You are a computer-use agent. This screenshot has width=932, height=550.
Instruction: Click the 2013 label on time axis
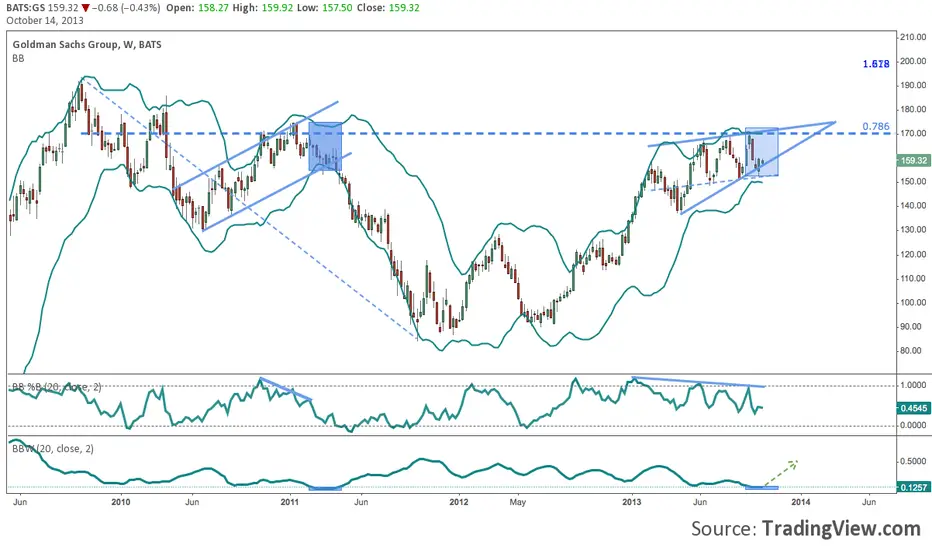click(x=632, y=502)
